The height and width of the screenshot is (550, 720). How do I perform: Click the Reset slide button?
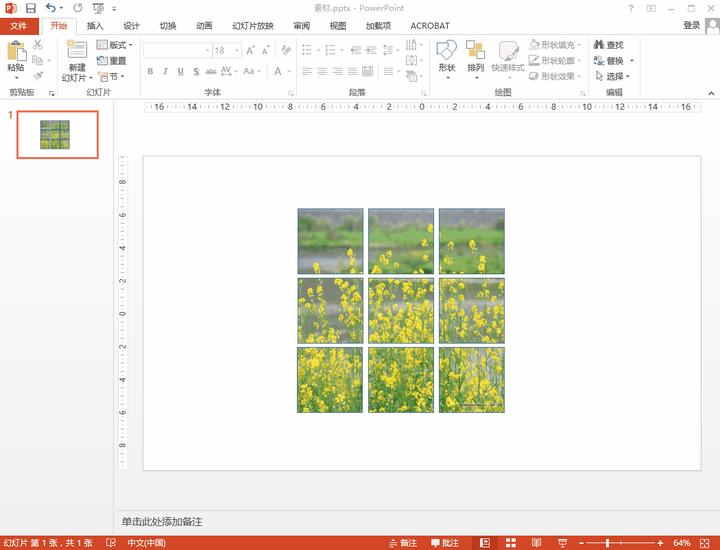pyautogui.click(x=112, y=60)
